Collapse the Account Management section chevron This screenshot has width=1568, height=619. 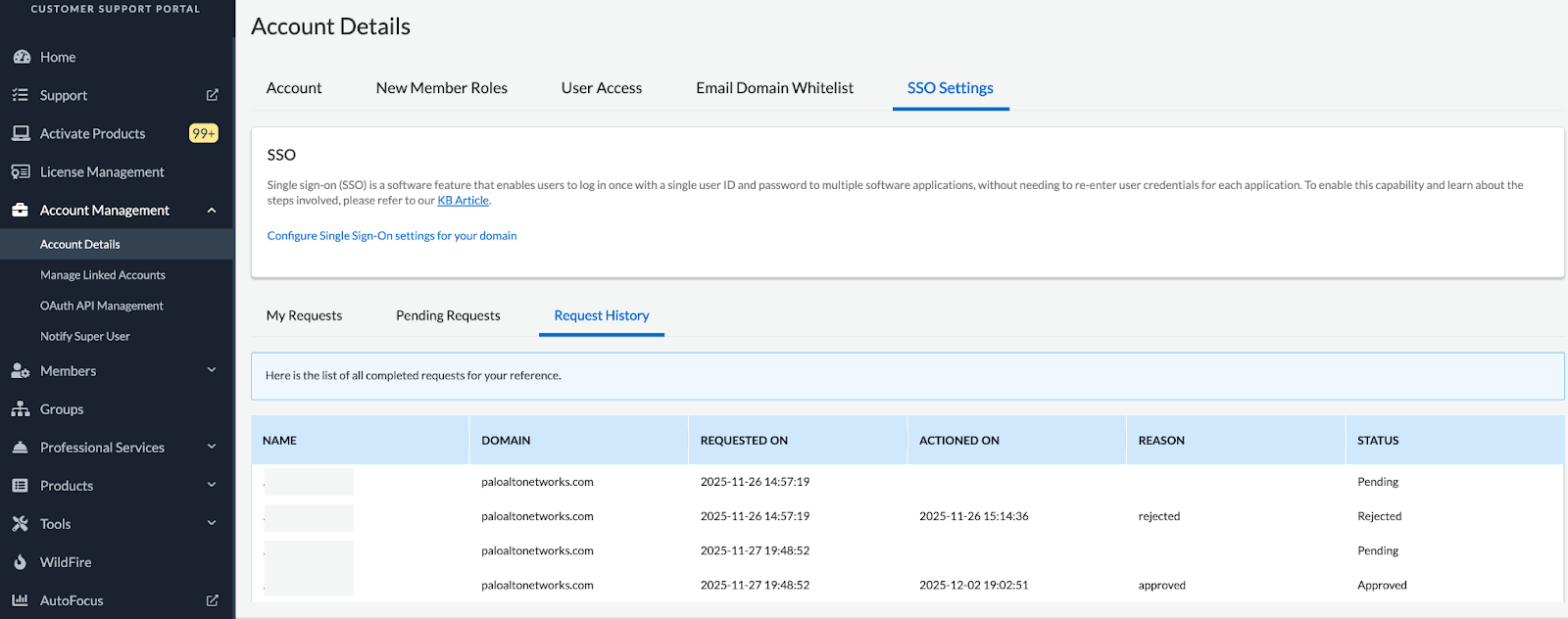pyautogui.click(x=212, y=211)
